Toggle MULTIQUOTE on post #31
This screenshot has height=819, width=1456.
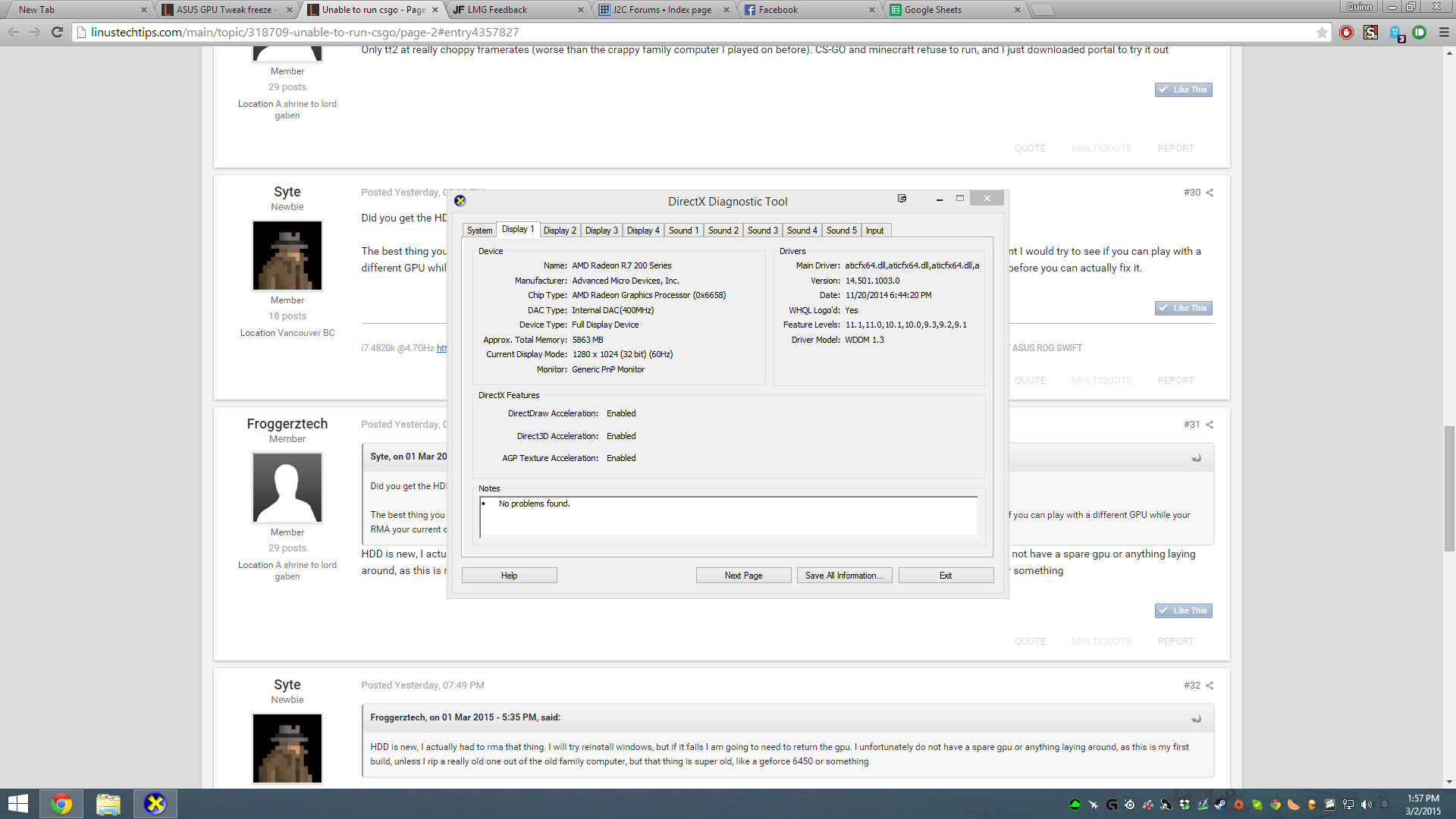point(1101,642)
